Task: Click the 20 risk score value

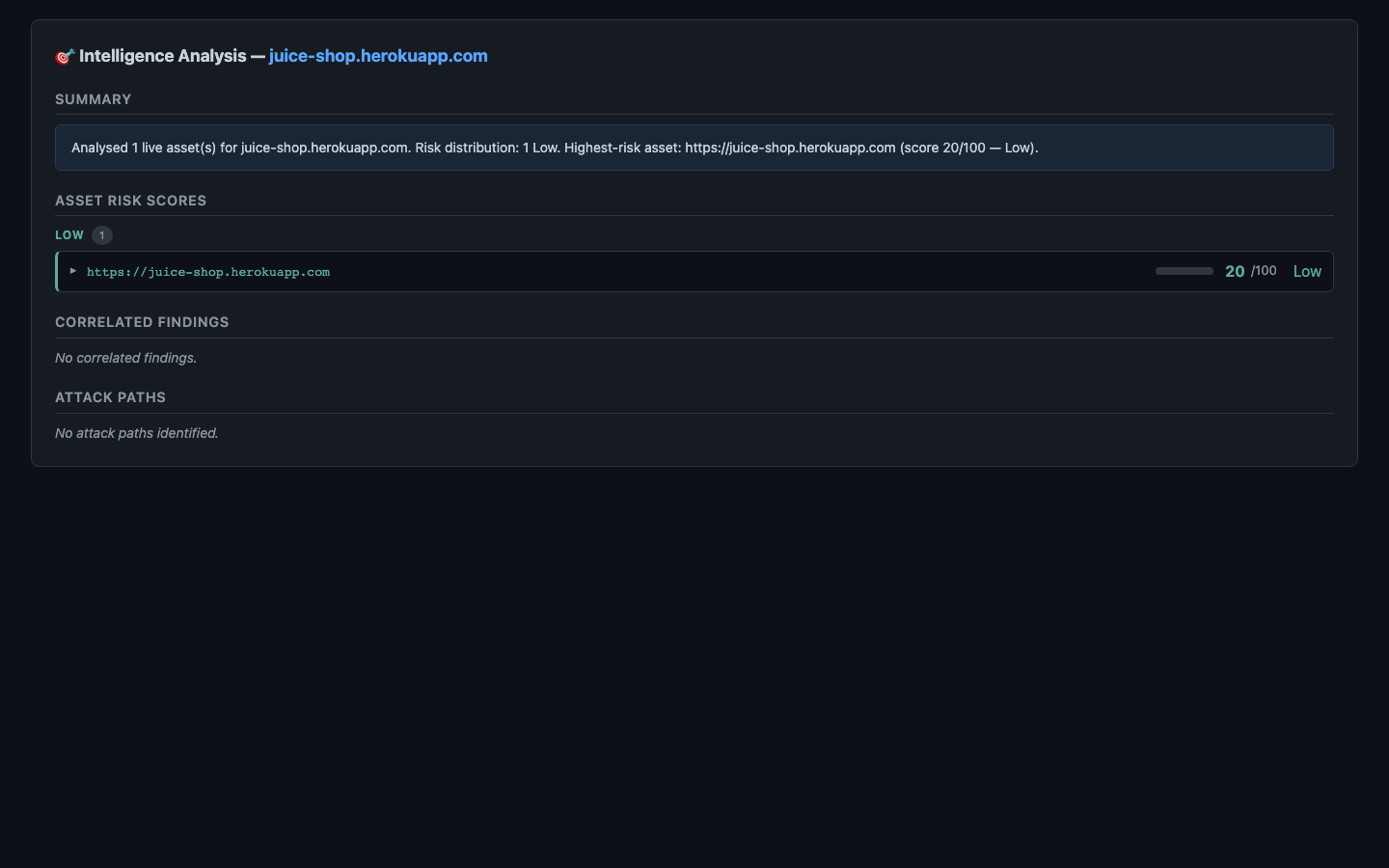Action: tap(1235, 271)
